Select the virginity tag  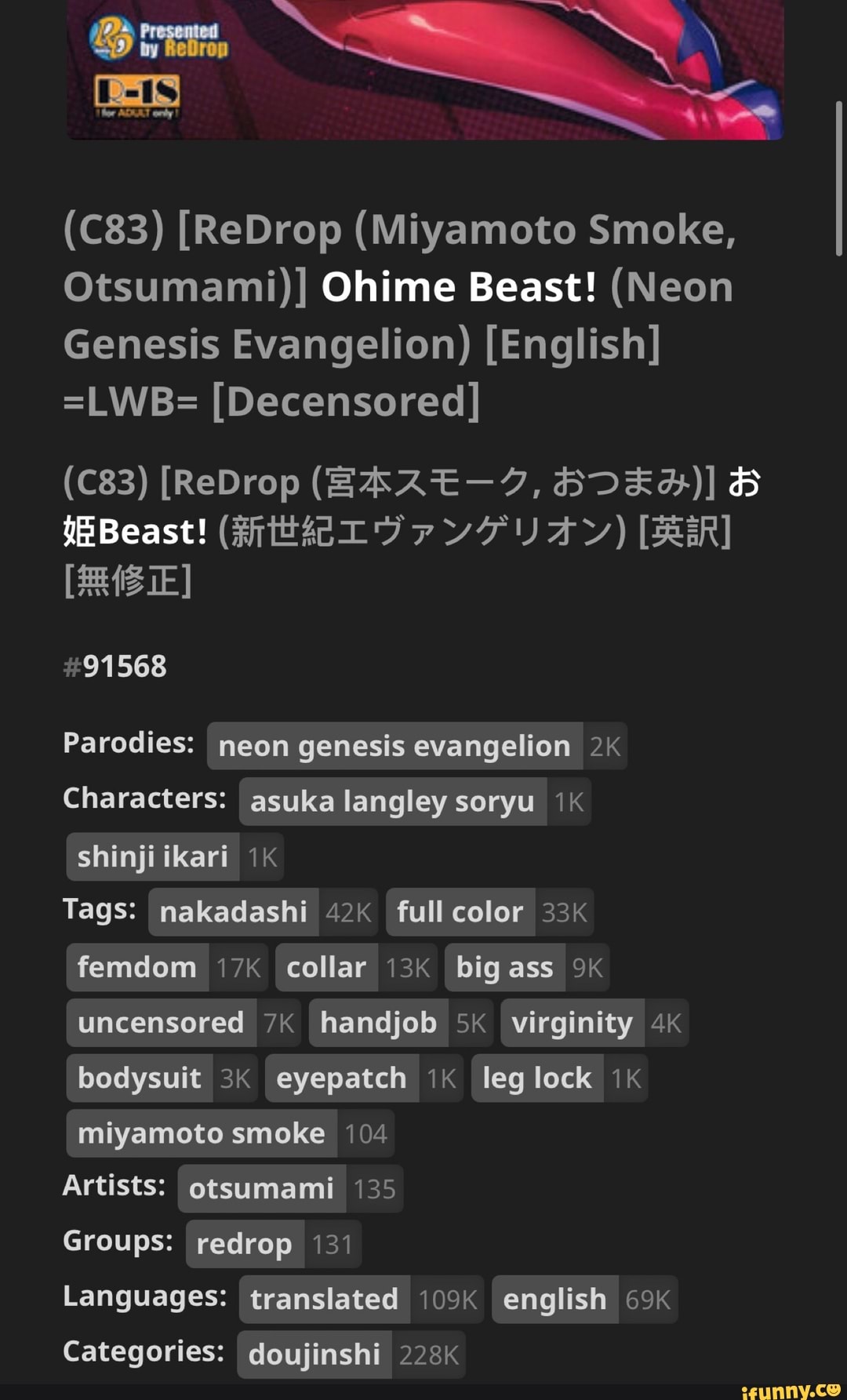571,1022
